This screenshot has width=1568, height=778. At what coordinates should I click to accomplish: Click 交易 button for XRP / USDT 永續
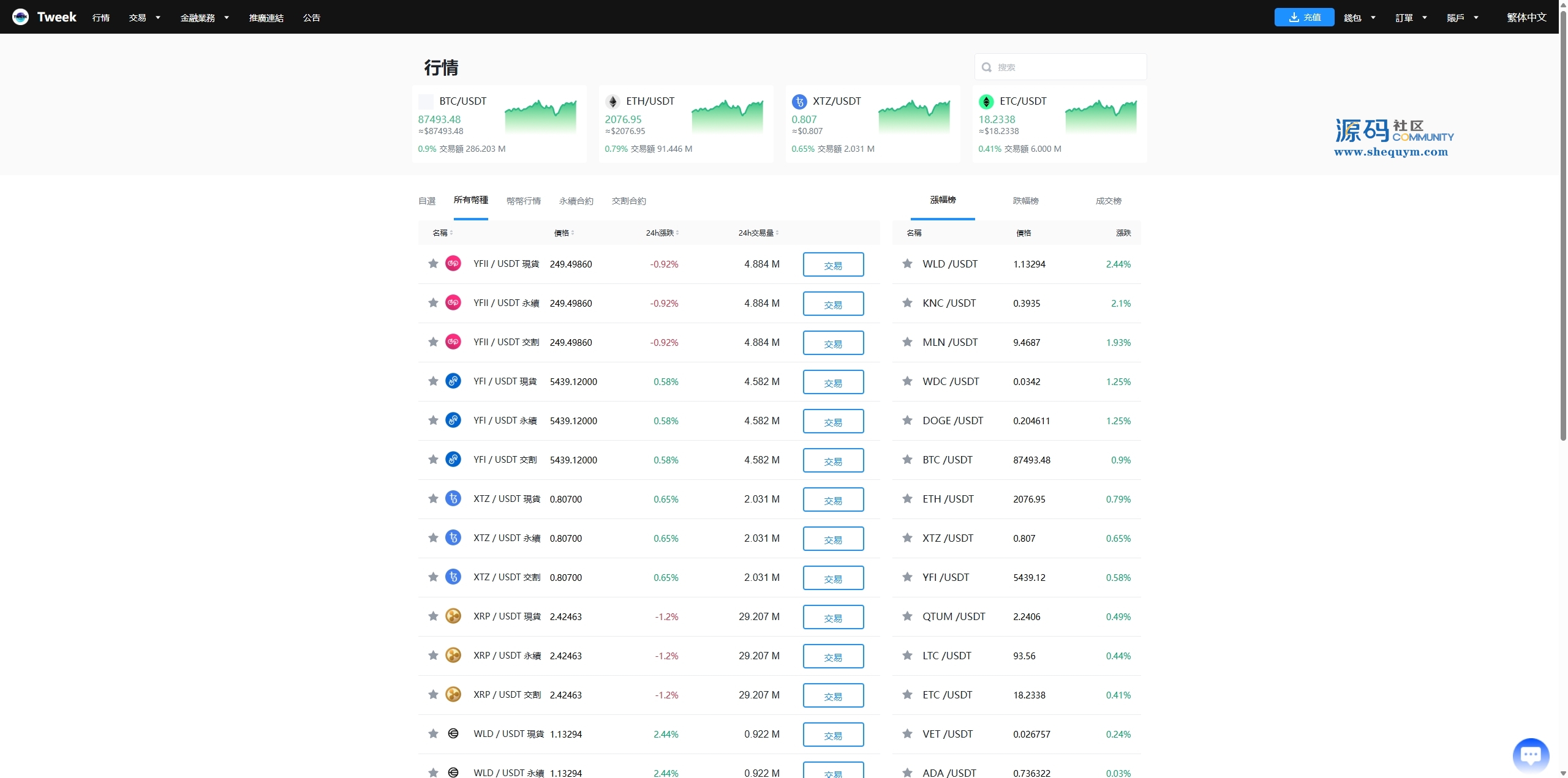(x=832, y=656)
